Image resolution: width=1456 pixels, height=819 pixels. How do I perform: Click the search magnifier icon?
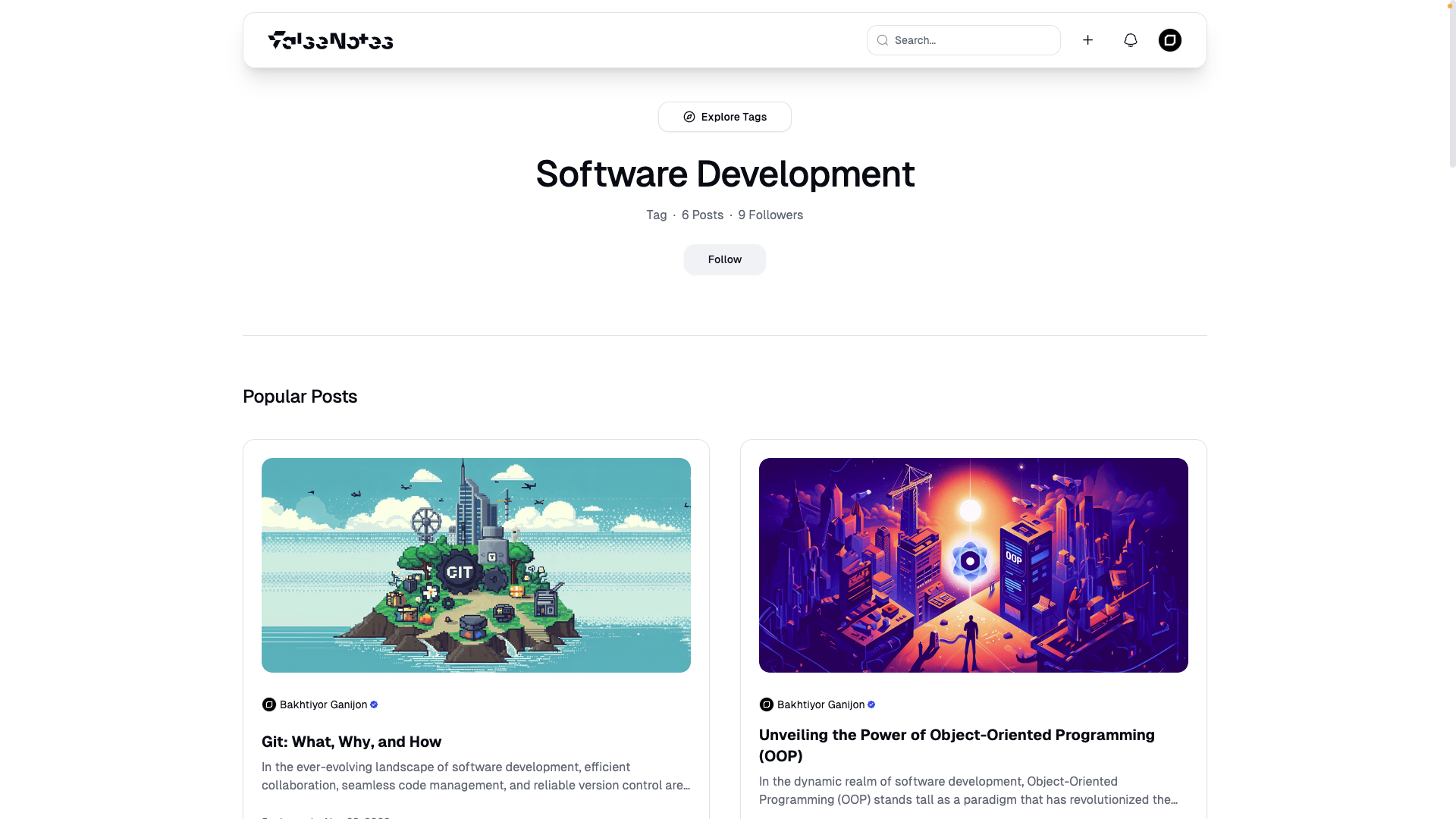pyautogui.click(x=883, y=40)
